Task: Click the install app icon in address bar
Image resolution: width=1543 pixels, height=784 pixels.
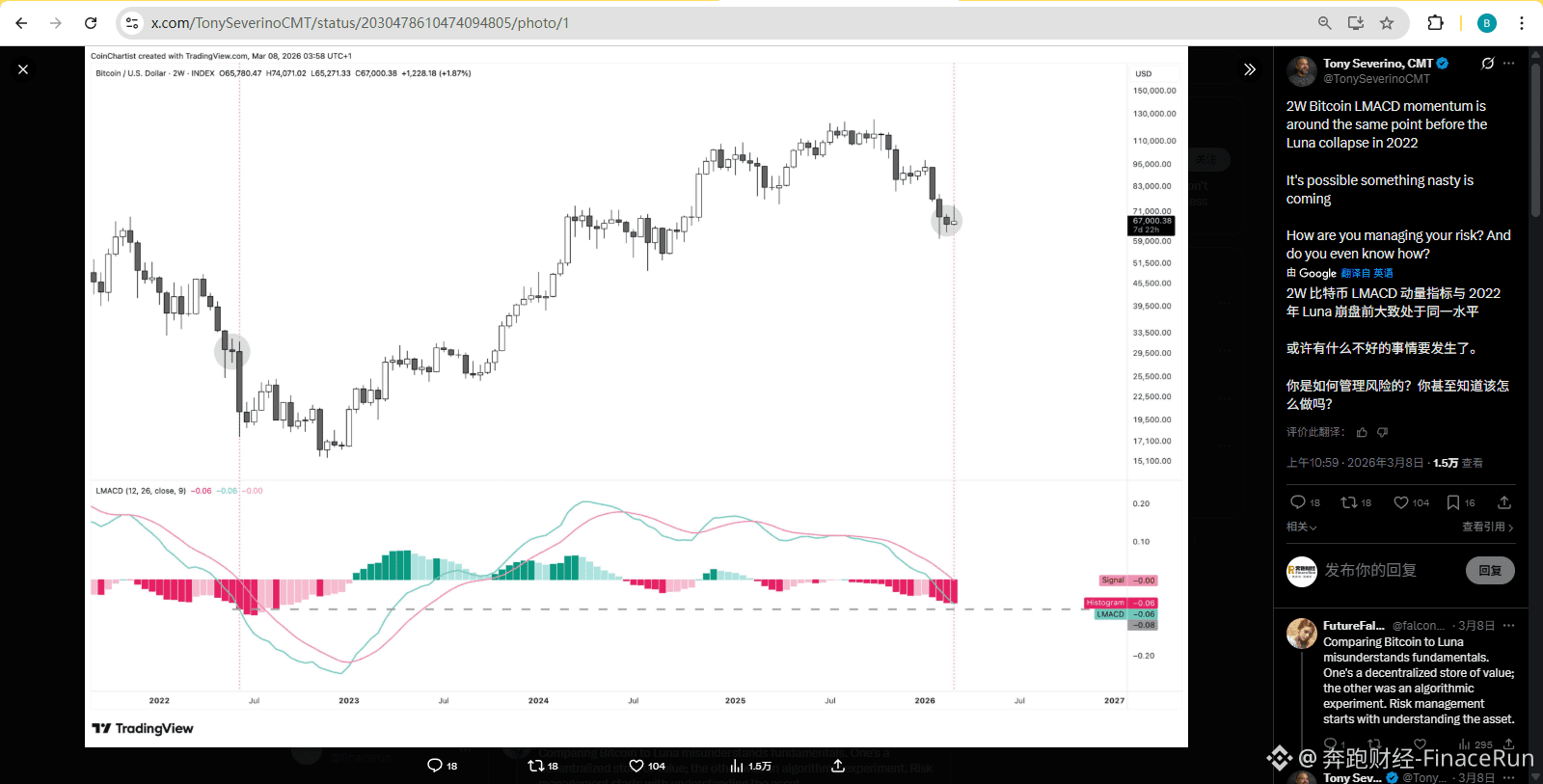Action: (x=1356, y=23)
